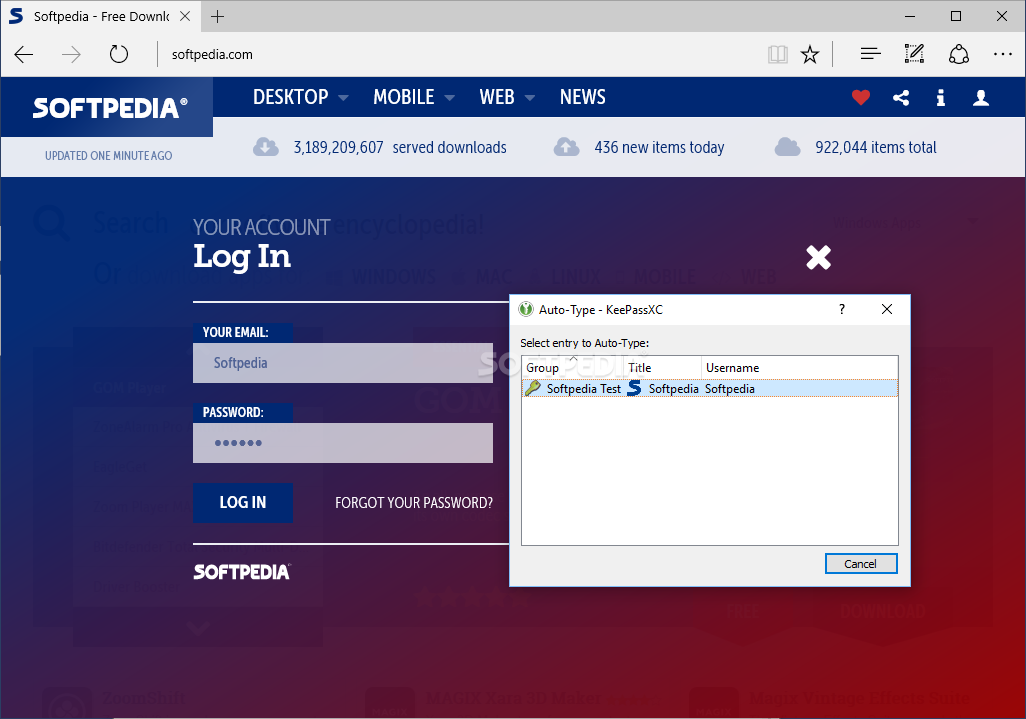Select the Softpedia username cell in entry row
The width and height of the screenshot is (1026, 719).
(730, 389)
